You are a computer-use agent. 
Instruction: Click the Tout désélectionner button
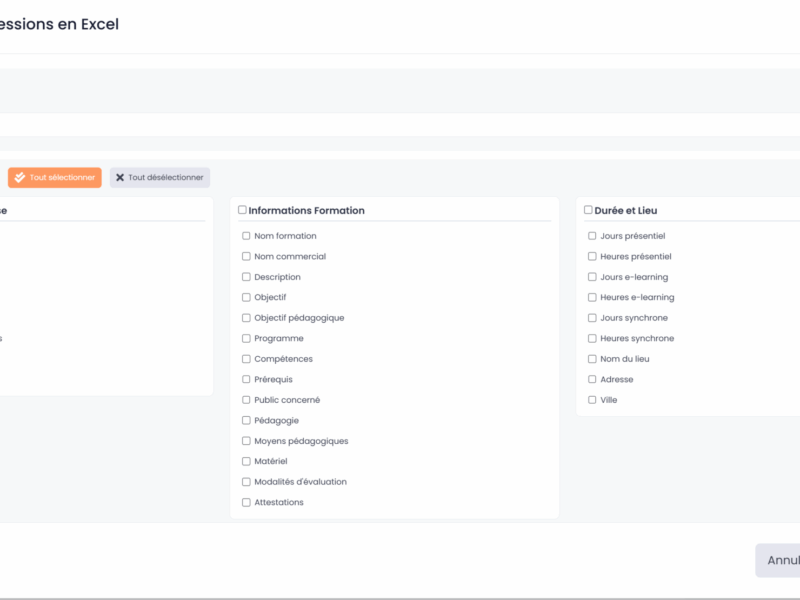point(160,177)
